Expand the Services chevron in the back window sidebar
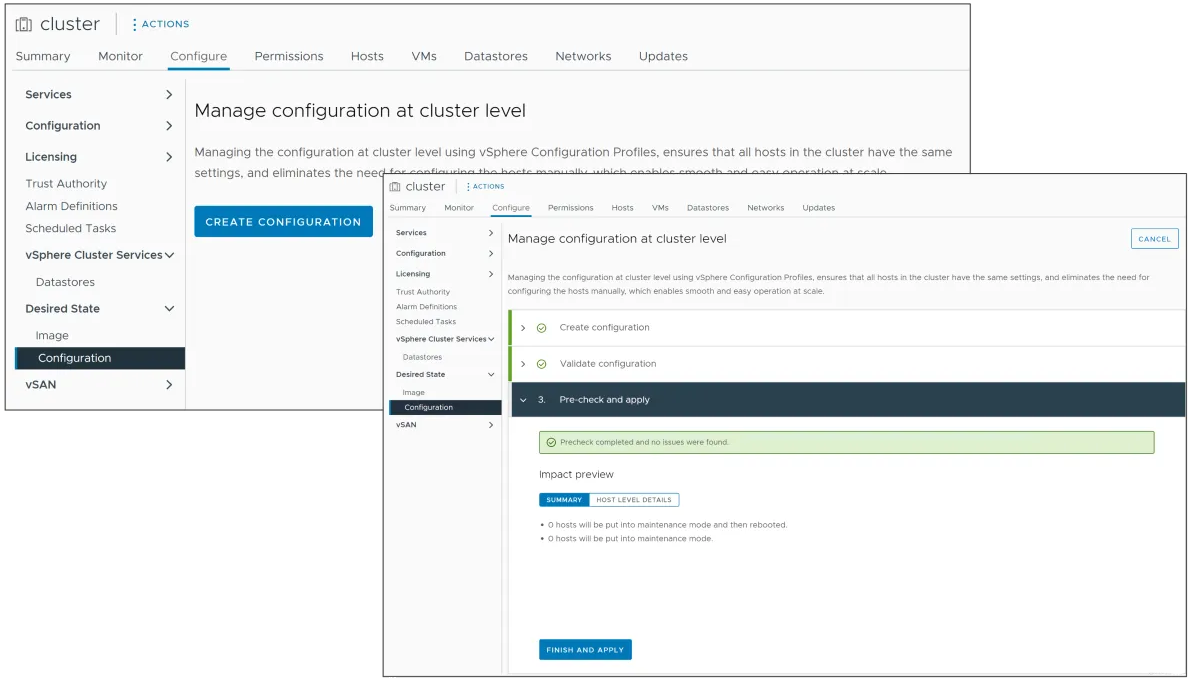 [x=169, y=95]
